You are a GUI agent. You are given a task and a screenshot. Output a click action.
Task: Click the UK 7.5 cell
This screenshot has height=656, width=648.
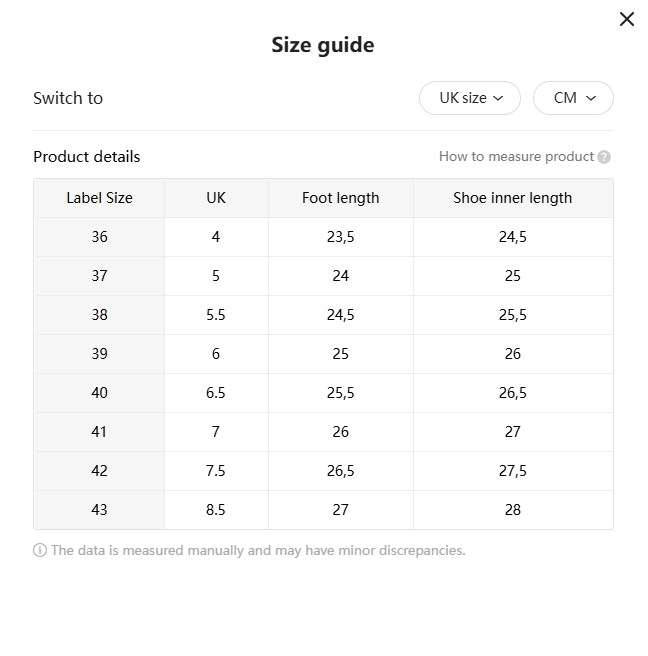[216, 471]
